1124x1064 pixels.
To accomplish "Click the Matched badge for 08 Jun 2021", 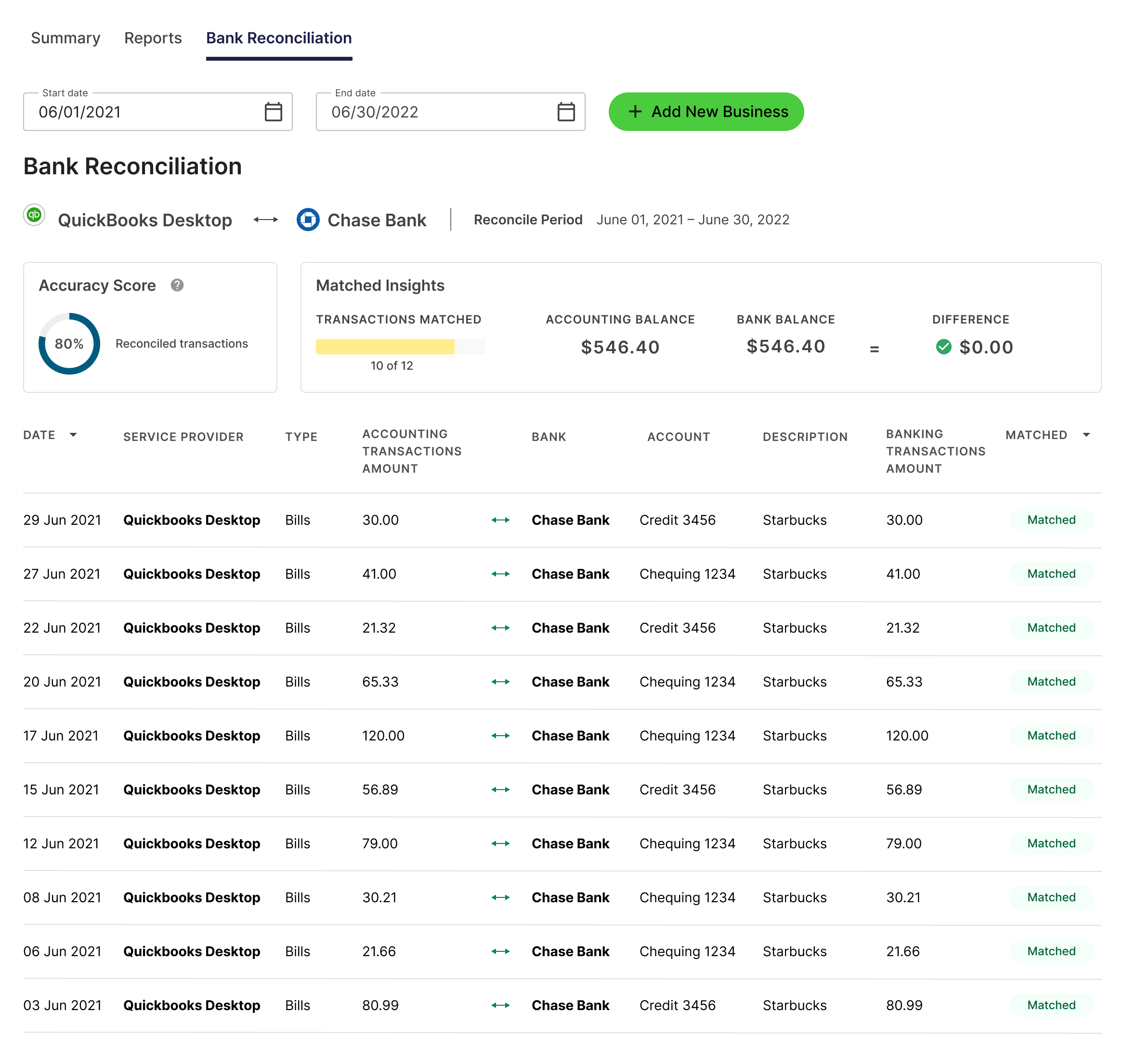I will pyautogui.click(x=1051, y=897).
